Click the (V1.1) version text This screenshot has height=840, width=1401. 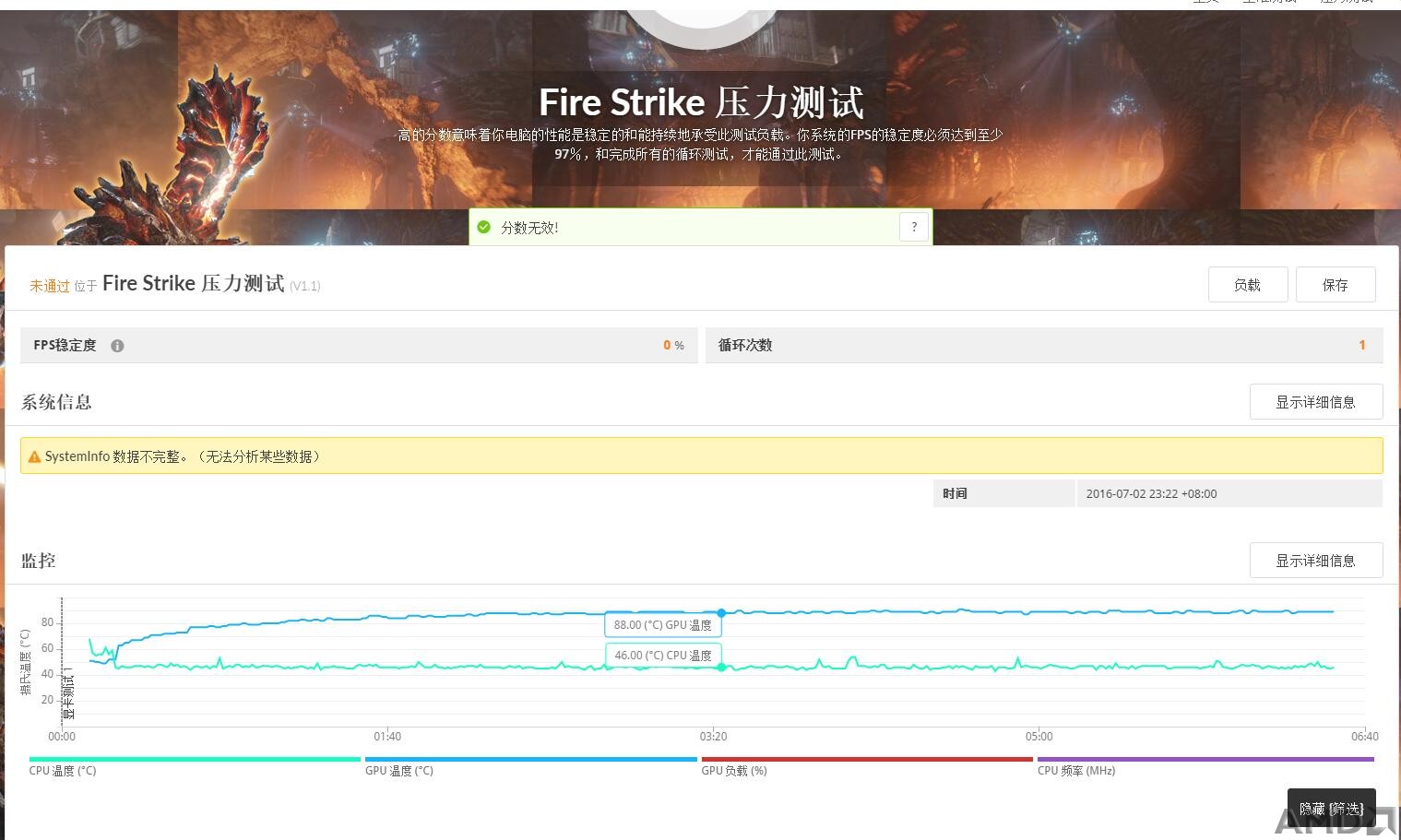pos(305,287)
